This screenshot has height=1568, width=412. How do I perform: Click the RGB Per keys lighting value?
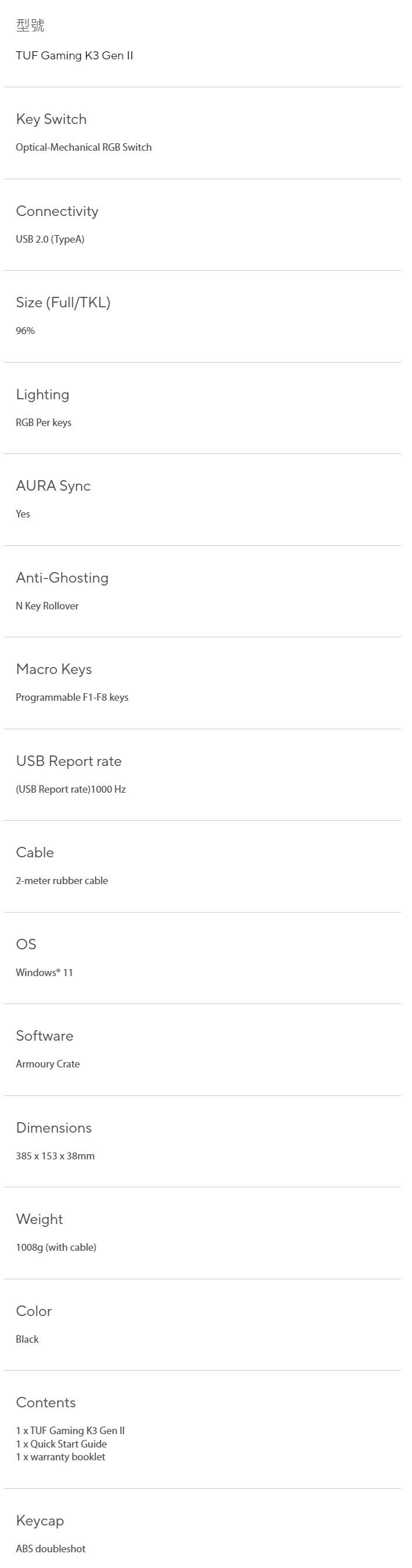43,423
